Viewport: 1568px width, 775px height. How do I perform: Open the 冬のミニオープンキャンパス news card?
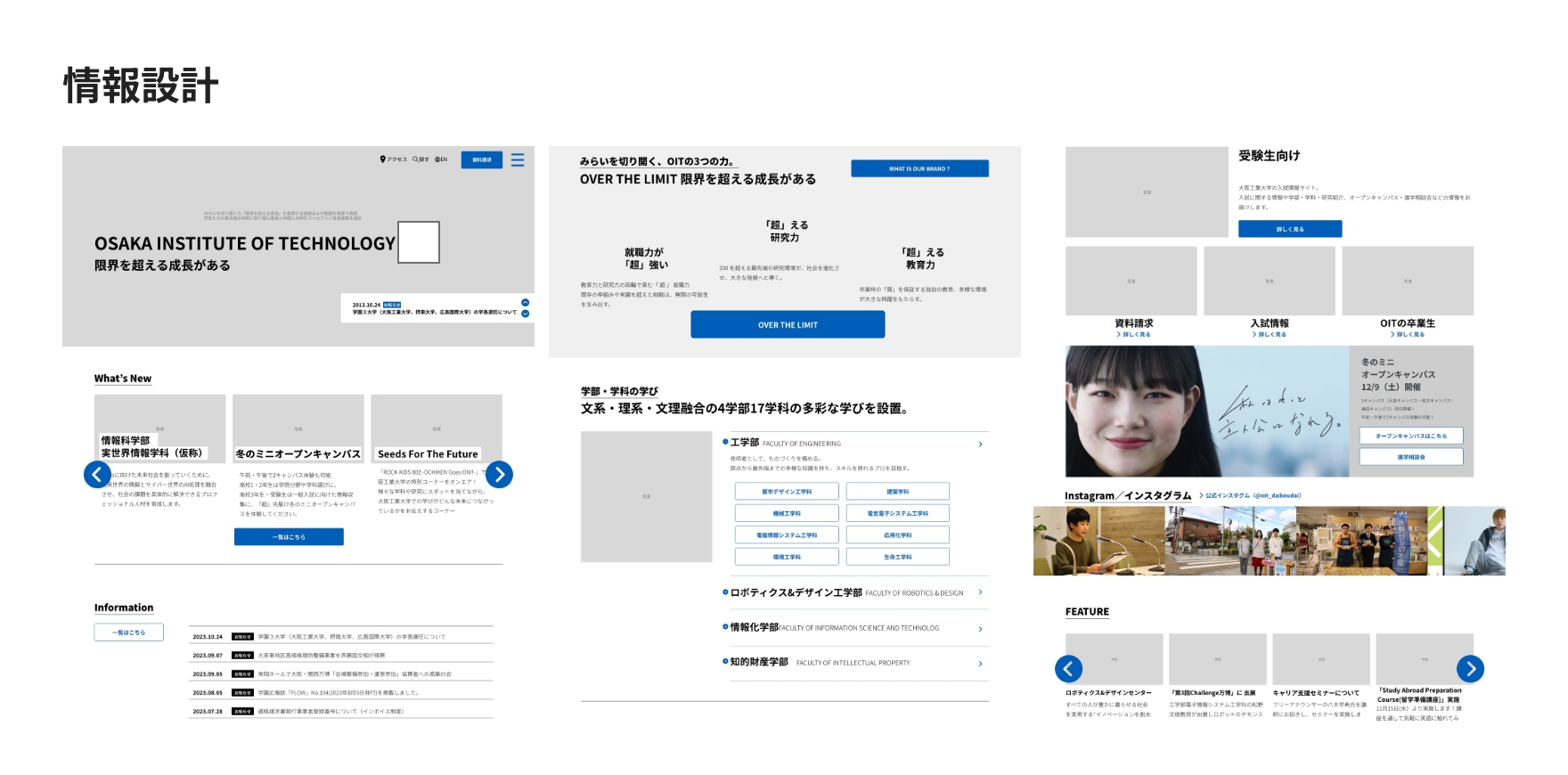click(298, 456)
